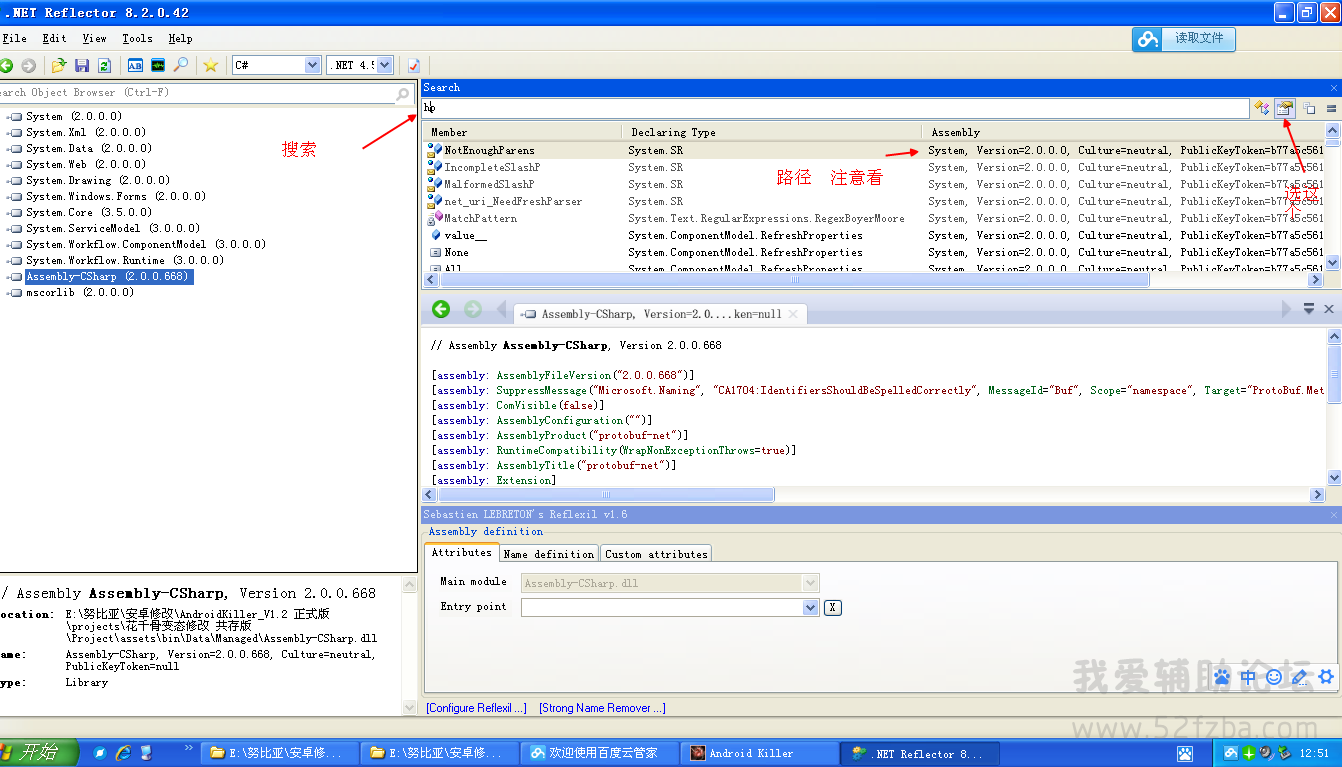Navigate back with the green toolbar arrow
Viewport: 1342px width, 767px height.
coord(6,65)
